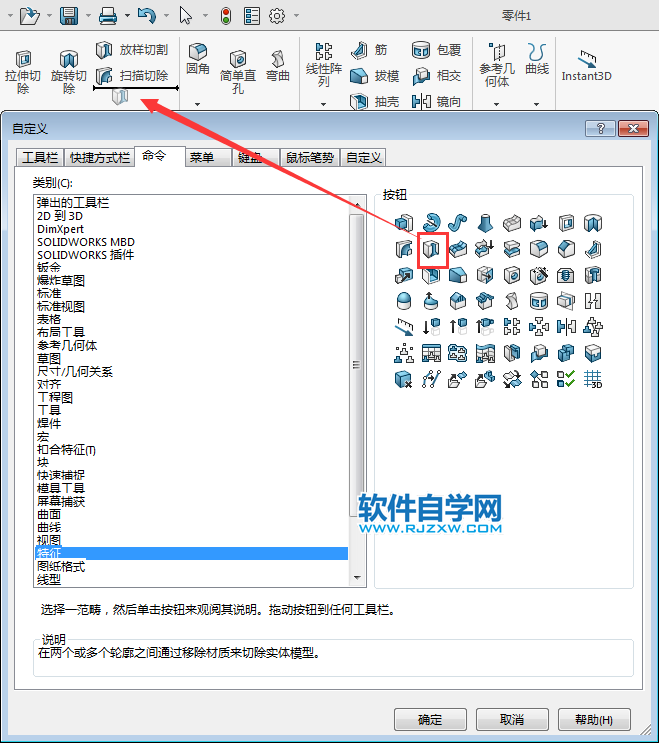This screenshot has width=659, height=743.
Task: Pick the Fill Pattern button icon
Action: [x=458, y=353]
